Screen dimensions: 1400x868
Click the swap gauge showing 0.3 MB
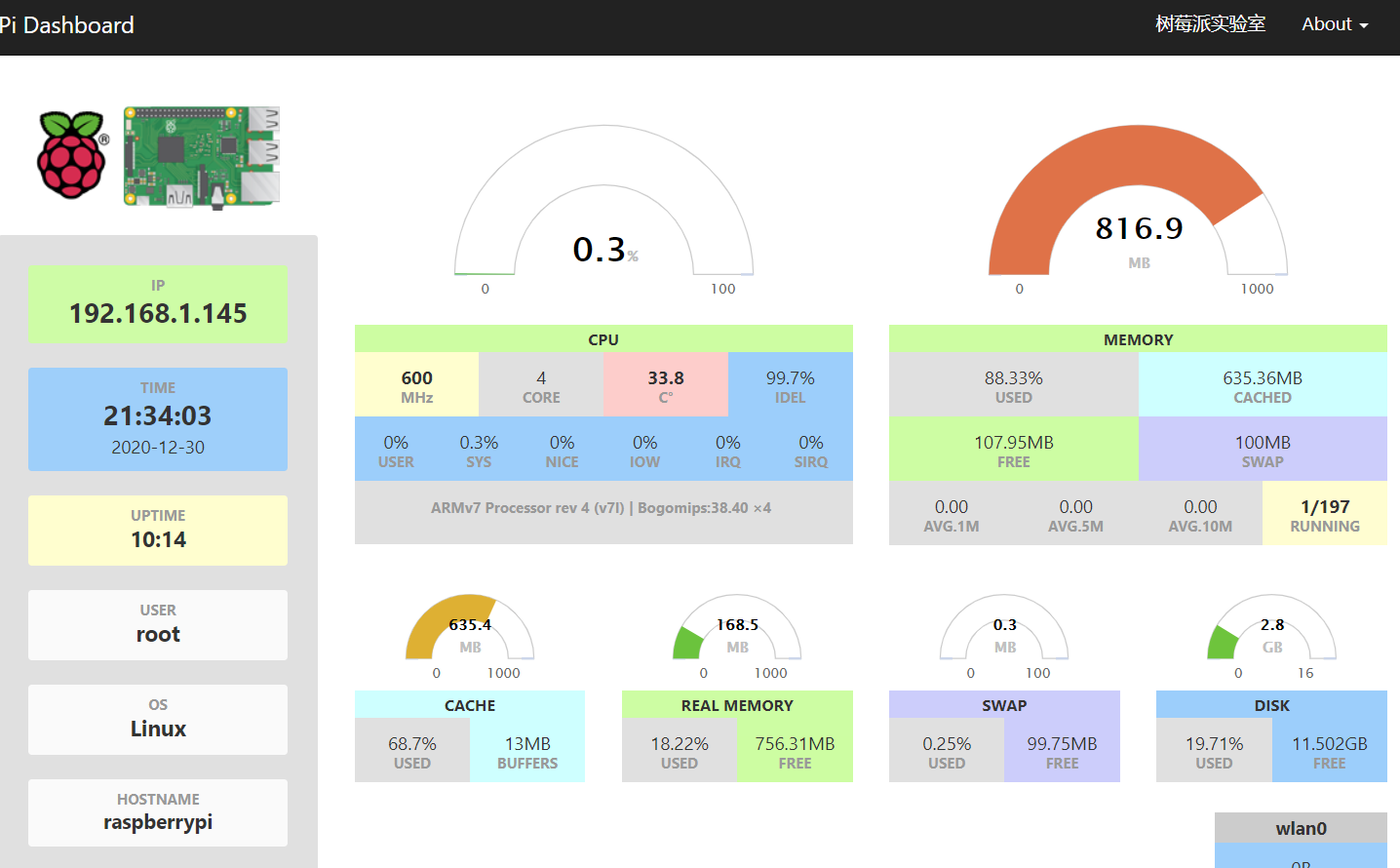(x=1004, y=634)
